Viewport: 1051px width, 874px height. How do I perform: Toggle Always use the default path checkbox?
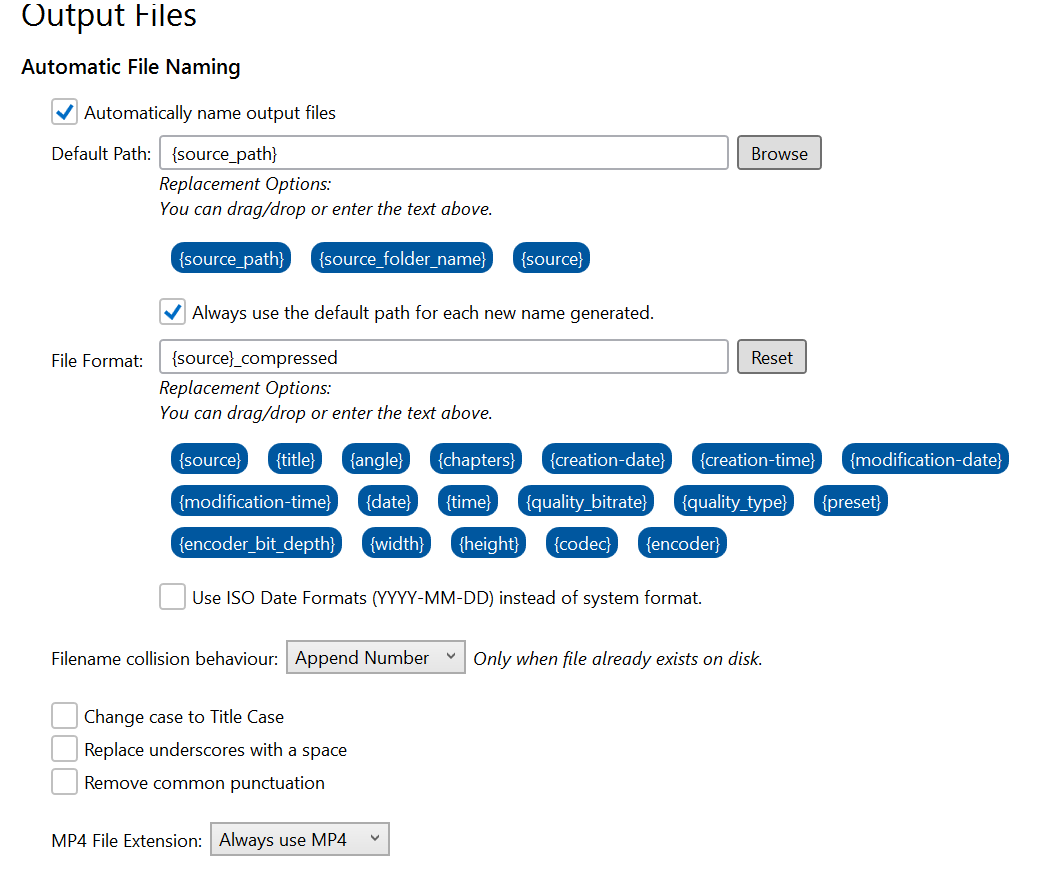click(172, 312)
